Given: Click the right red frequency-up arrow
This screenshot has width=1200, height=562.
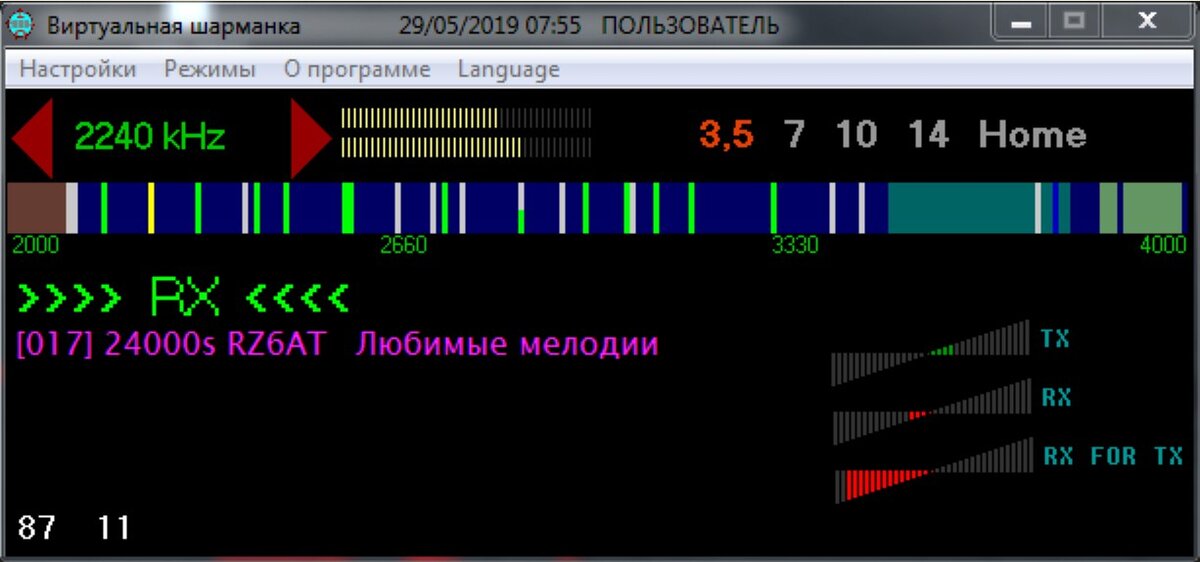Looking at the screenshot, I should tap(311, 138).
